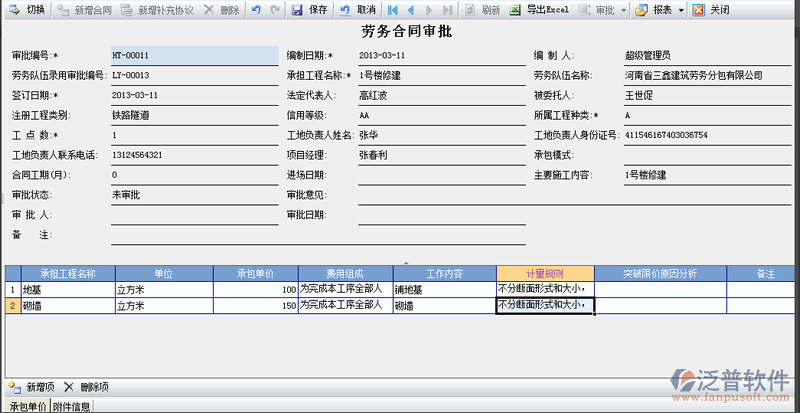Click the 保存 (Save) disk icon
The width and height of the screenshot is (800, 413).
click(x=297, y=9)
